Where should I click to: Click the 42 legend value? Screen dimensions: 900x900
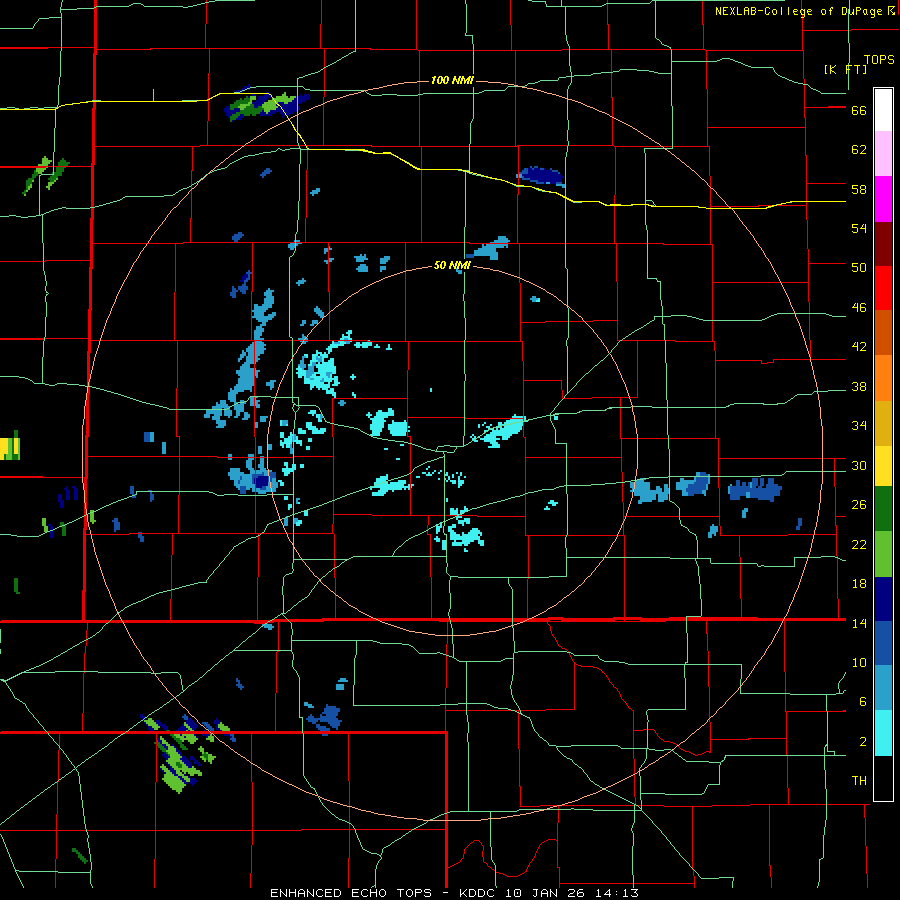[859, 347]
